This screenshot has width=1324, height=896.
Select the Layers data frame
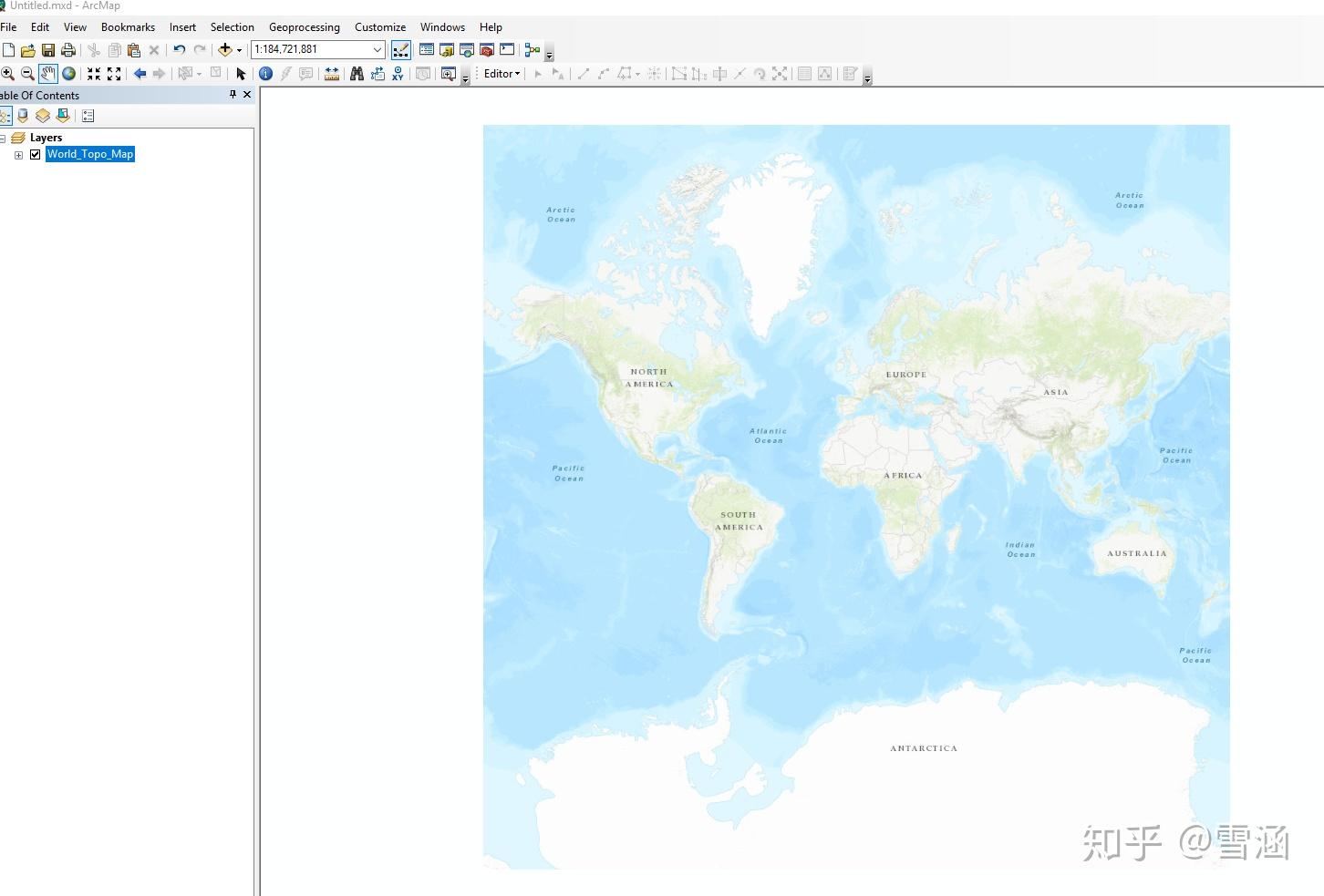coord(46,138)
